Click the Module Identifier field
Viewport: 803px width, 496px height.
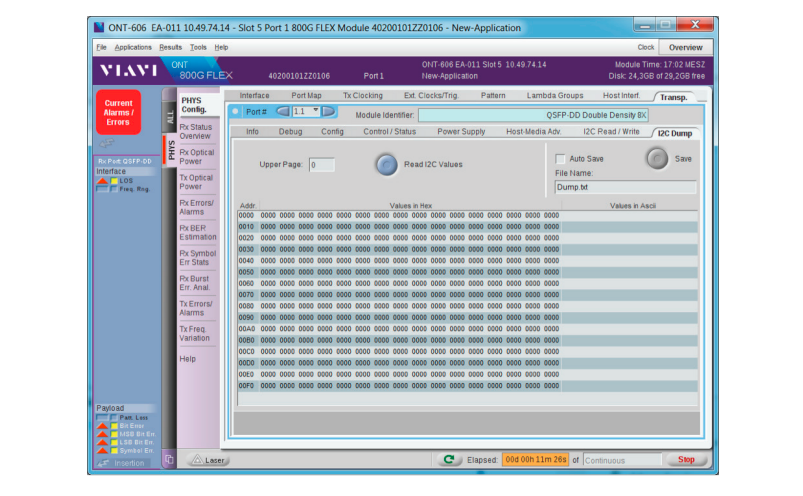(533, 115)
